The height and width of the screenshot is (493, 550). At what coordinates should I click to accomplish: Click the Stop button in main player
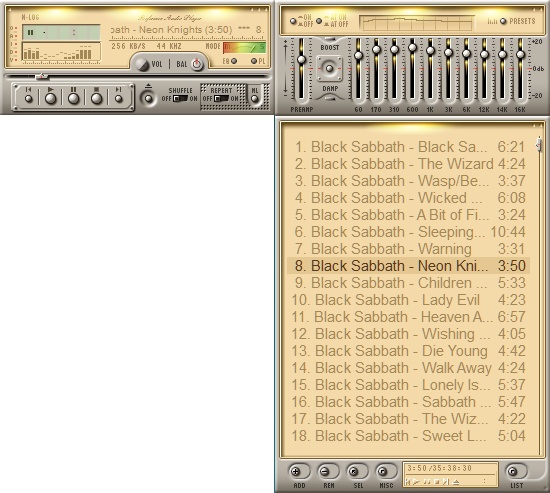pos(96,99)
